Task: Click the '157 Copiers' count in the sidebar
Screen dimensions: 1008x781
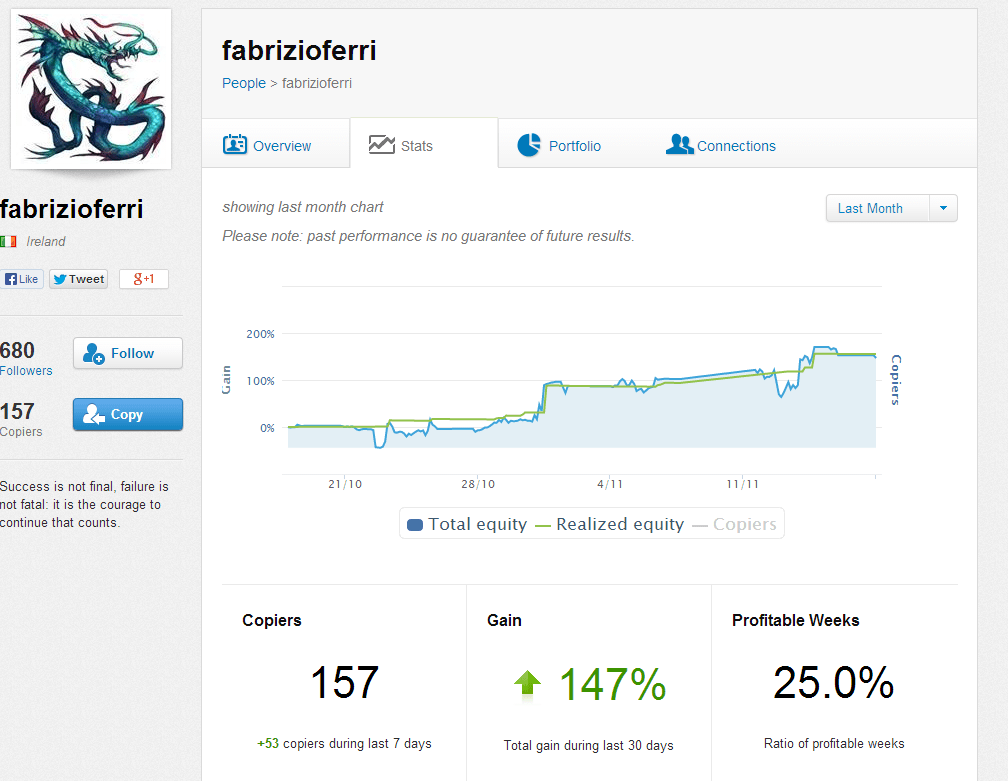Action: [x=21, y=419]
